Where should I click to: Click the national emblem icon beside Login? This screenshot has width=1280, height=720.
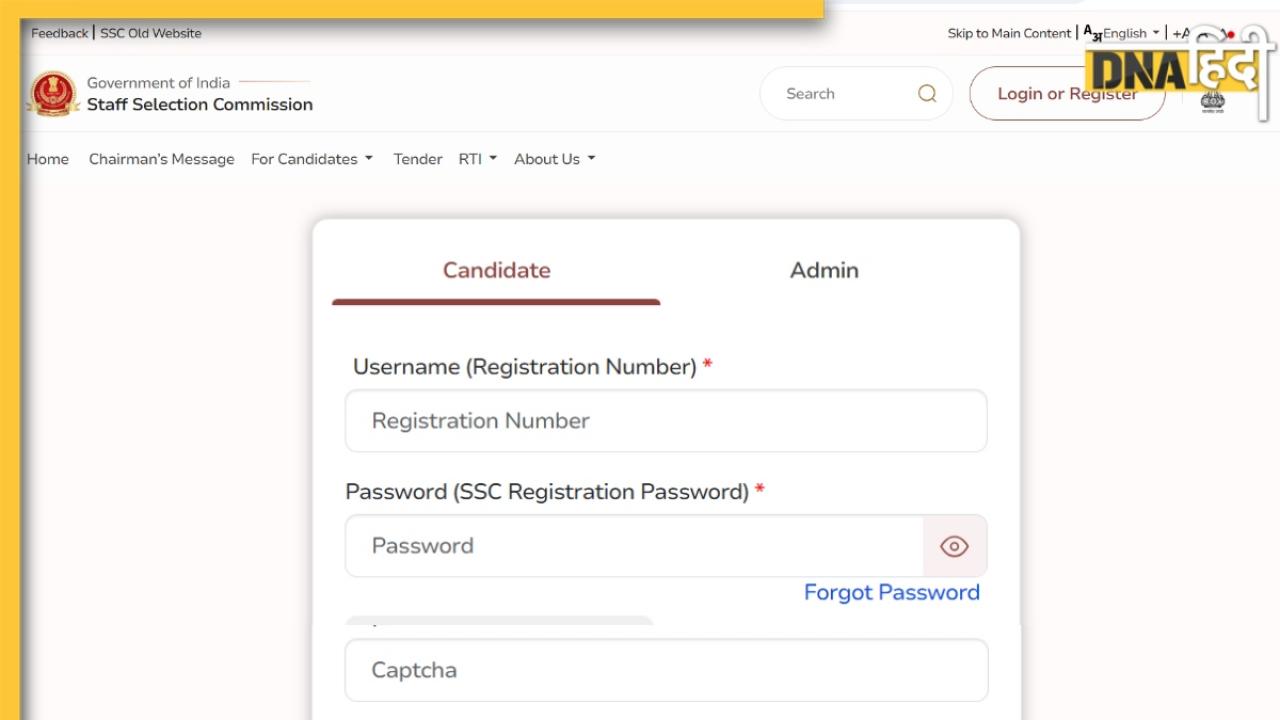click(x=1212, y=102)
